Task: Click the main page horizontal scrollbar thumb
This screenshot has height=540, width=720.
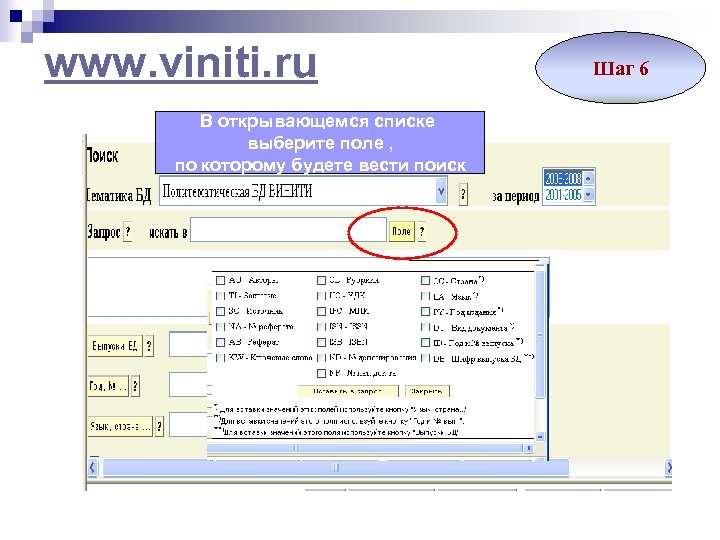Action: click(336, 467)
